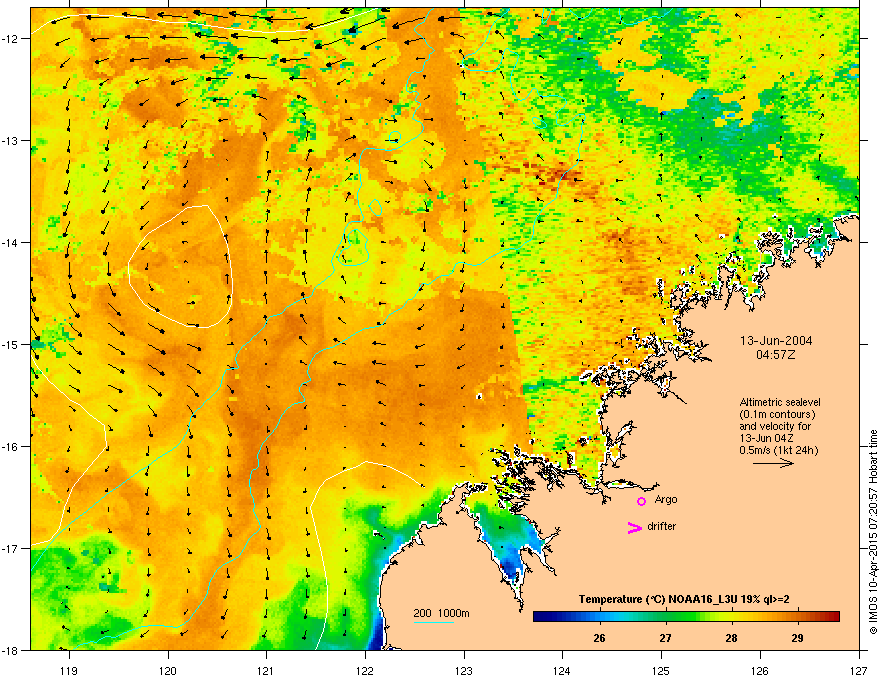Image resolution: width=880 pixels, height=680 pixels.
Task: Click the latitude axis label '-15'
Action: [10, 344]
